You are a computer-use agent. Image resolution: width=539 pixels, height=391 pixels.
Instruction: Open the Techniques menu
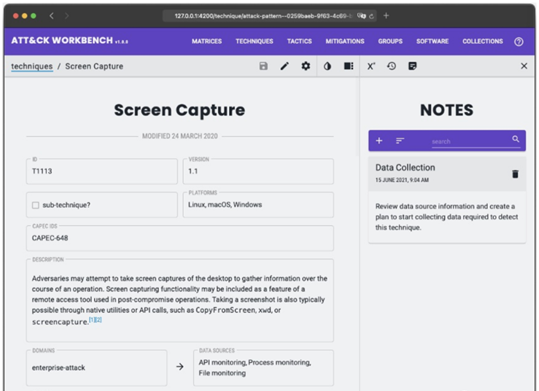pyautogui.click(x=254, y=41)
